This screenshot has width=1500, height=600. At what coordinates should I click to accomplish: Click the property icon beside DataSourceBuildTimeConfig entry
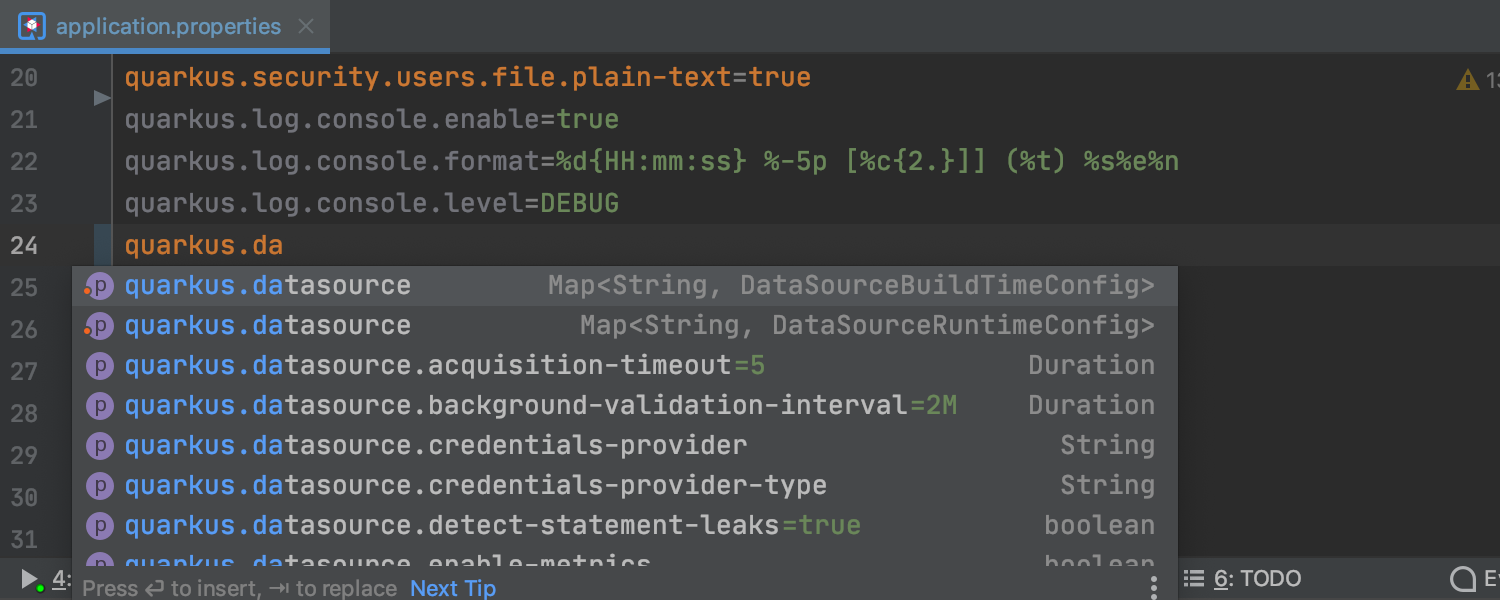99,286
